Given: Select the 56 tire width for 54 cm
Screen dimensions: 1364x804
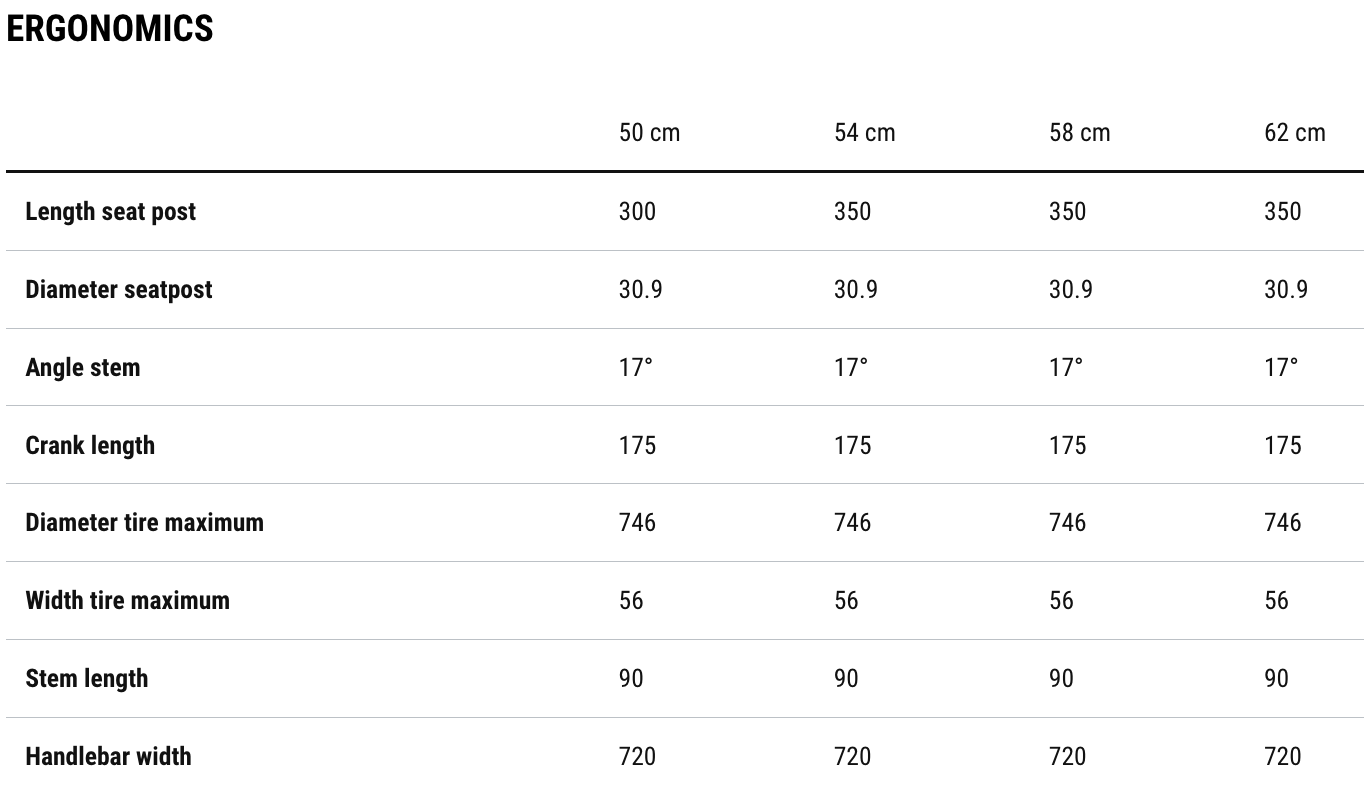Looking at the screenshot, I should tap(846, 600).
